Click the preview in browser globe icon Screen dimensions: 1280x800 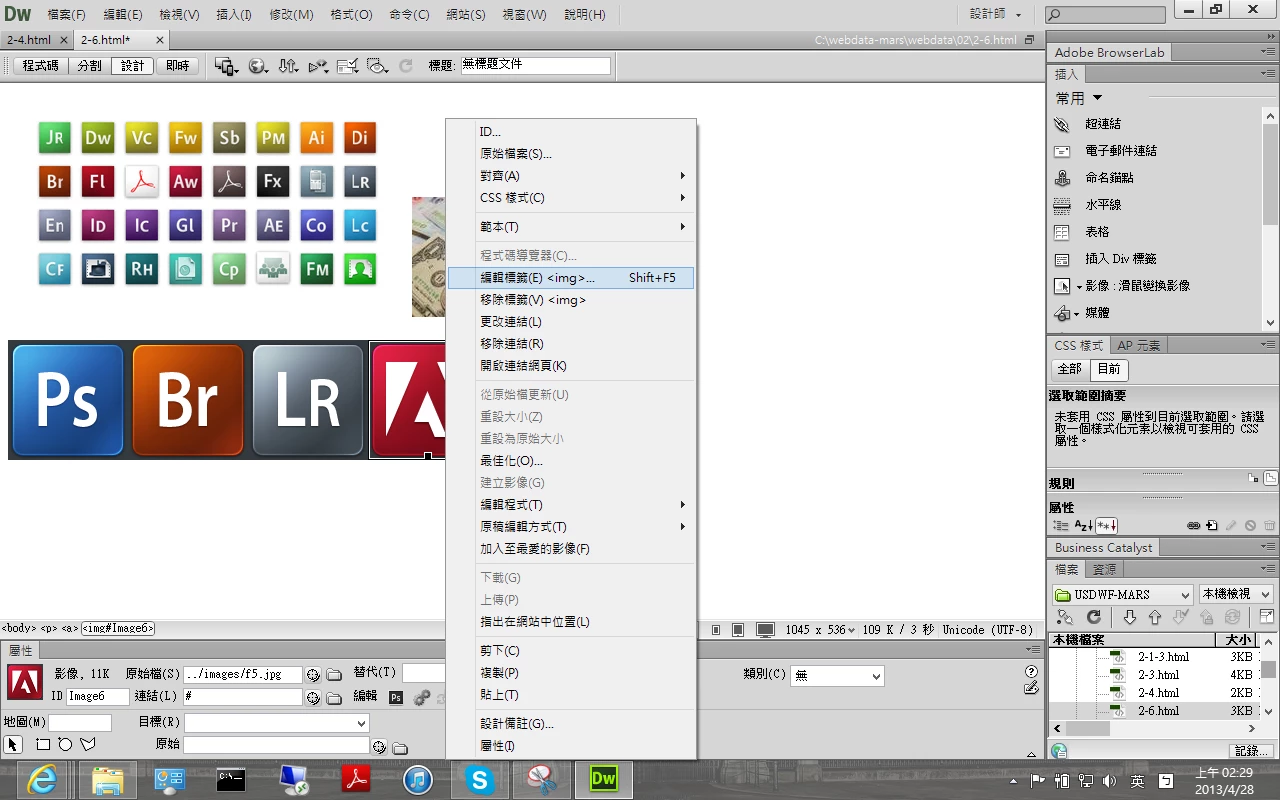[x=258, y=66]
